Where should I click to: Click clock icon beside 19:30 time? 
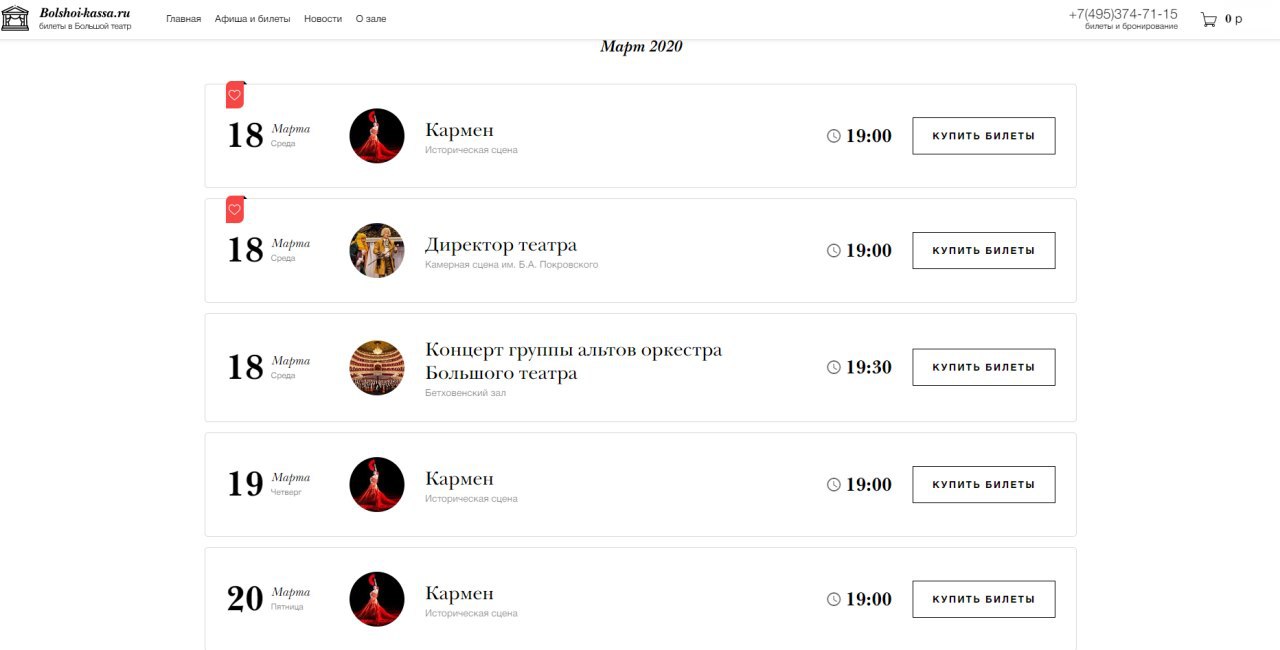pos(834,367)
